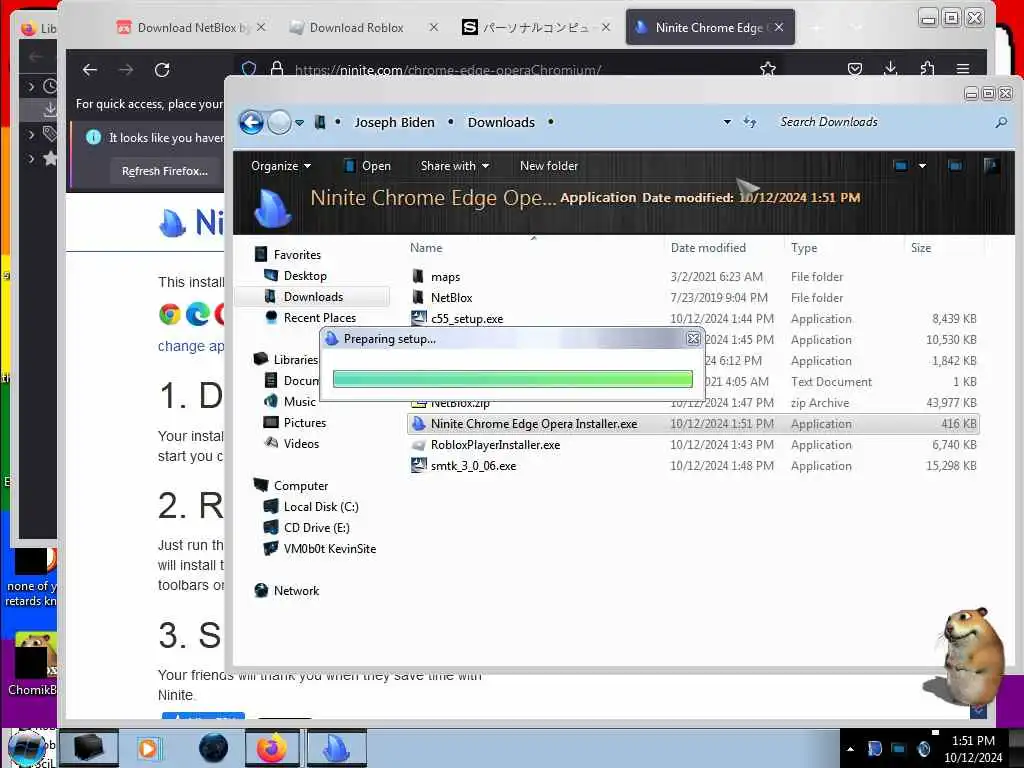Click Explorer forward arrow button
This screenshot has height=768, width=1024.
click(280, 122)
